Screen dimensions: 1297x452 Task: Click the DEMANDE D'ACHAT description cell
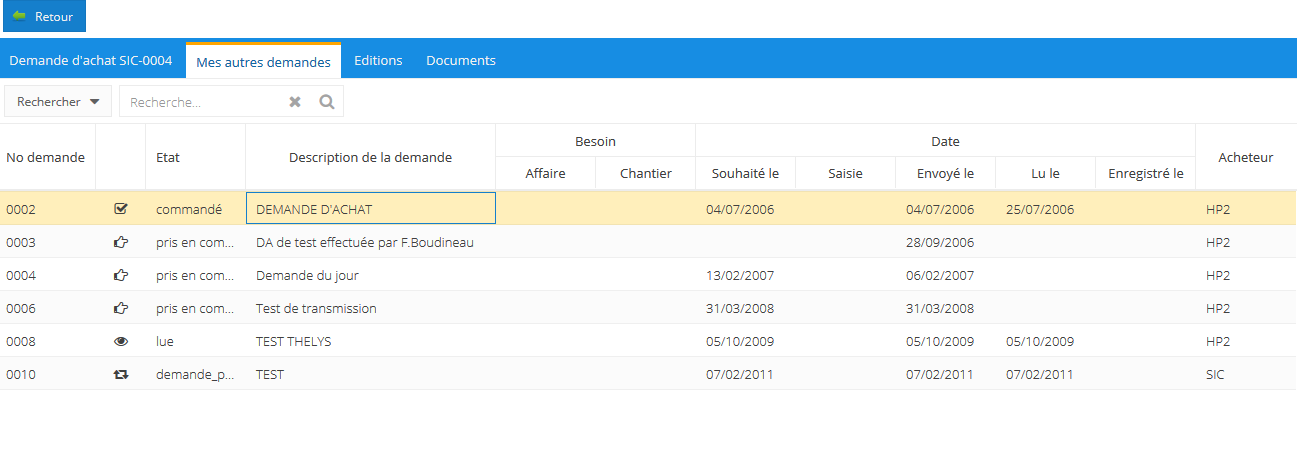point(370,208)
